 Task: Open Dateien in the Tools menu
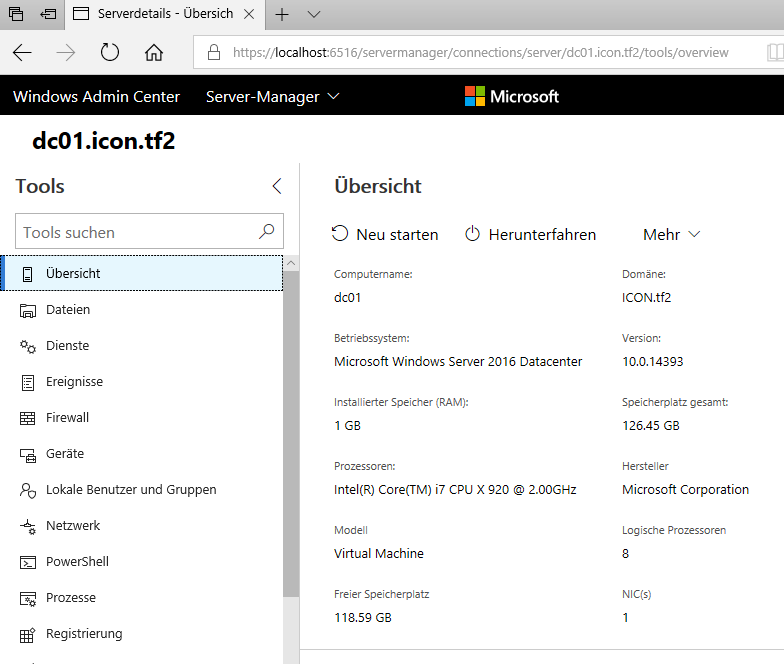coord(142,310)
